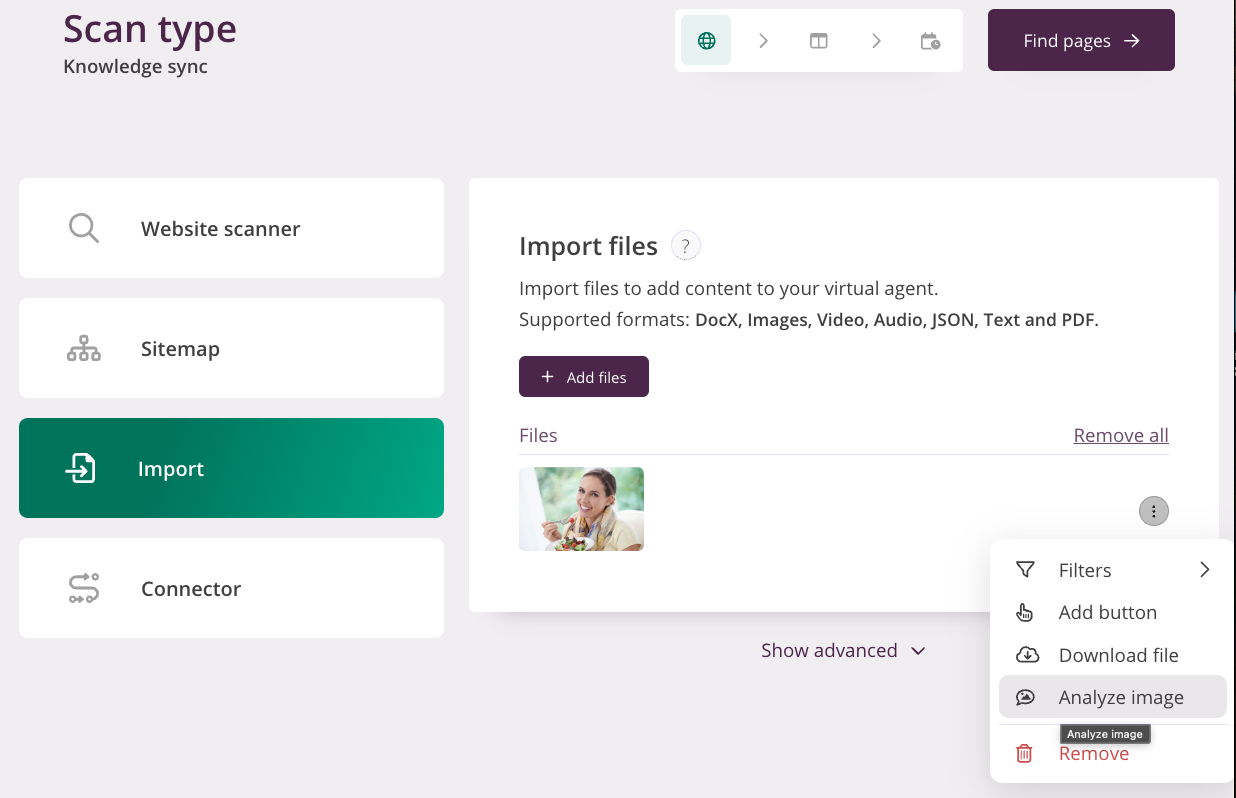Click the Scan type heading
The width and height of the screenshot is (1236, 798).
tap(150, 28)
